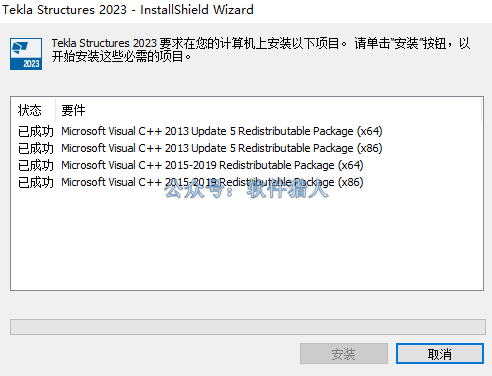This screenshot has width=492, height=376.
Task: Click the 取消 cancel button
Action: point(440,354)
